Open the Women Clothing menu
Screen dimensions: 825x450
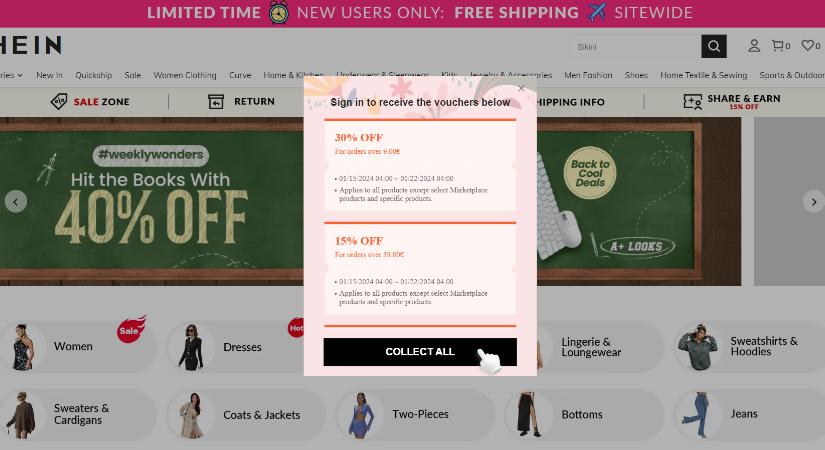point(185,75)
